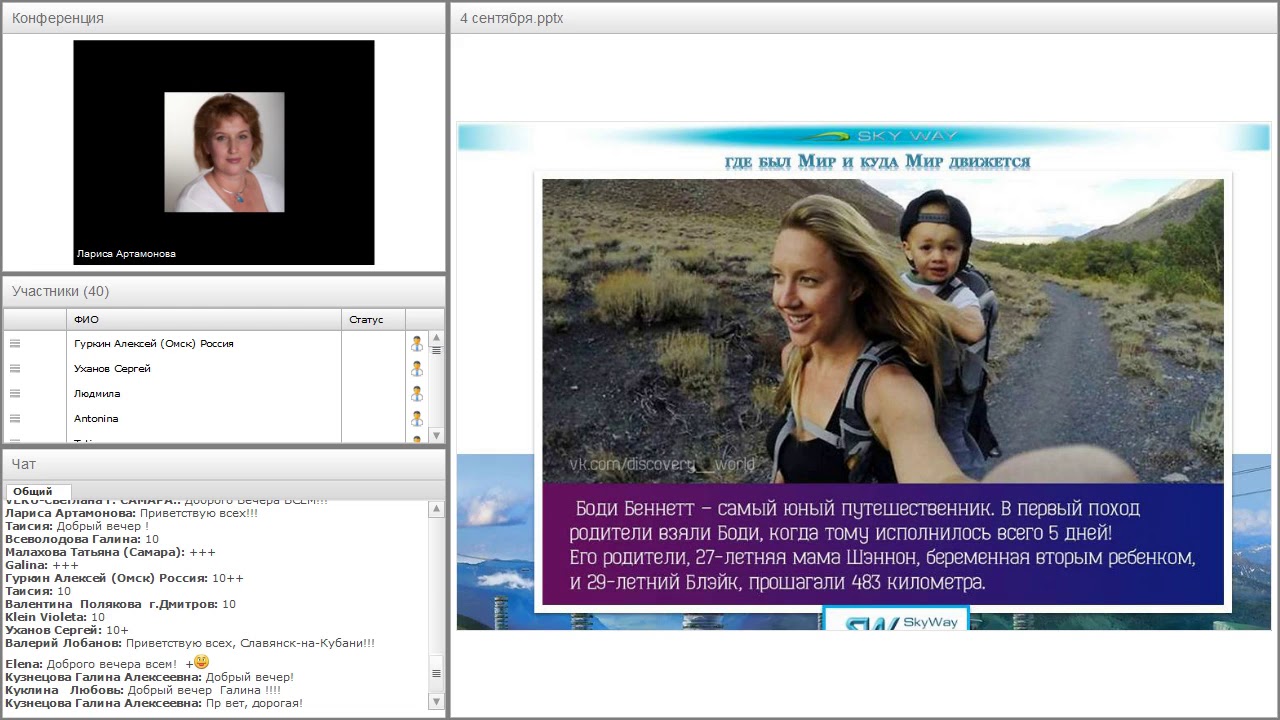Click Galina's +++ chat message
This screenshot has height=720, width=1280.
coord(41,565)
